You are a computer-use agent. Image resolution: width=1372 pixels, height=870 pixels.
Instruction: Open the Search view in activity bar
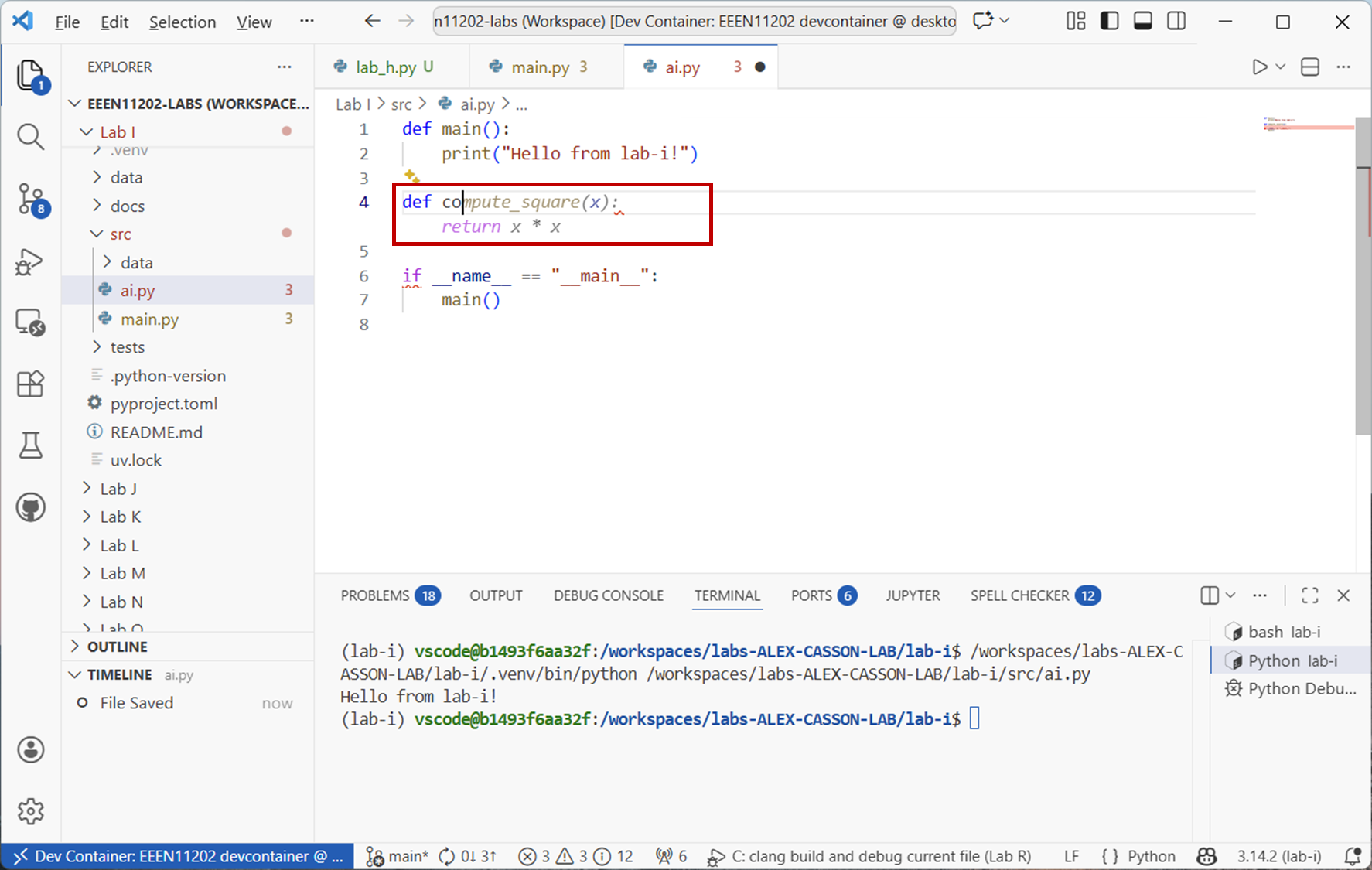[x=30, y=137]
